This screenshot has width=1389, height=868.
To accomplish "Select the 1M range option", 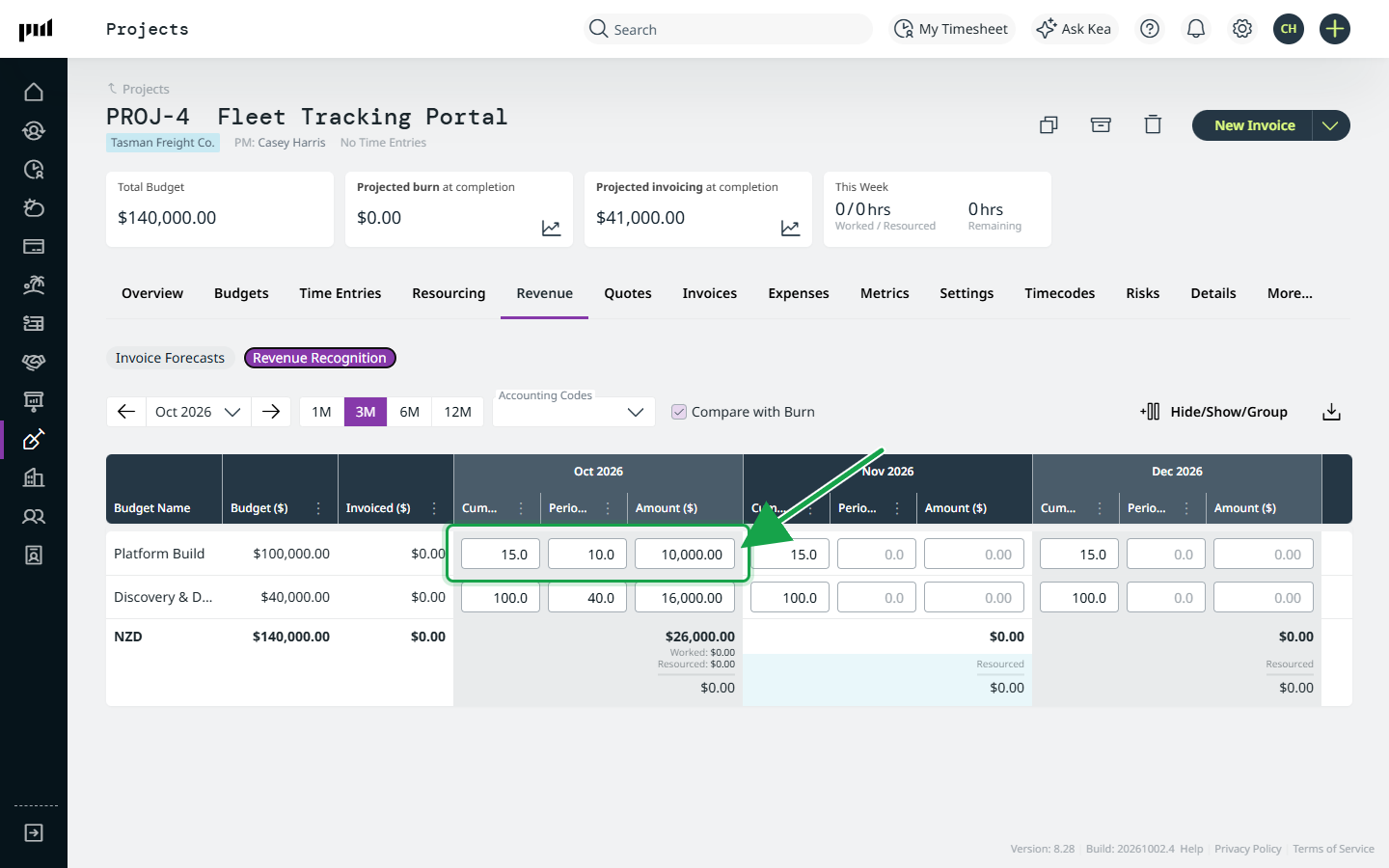I will pyautogui.click(x=321, y=412).
